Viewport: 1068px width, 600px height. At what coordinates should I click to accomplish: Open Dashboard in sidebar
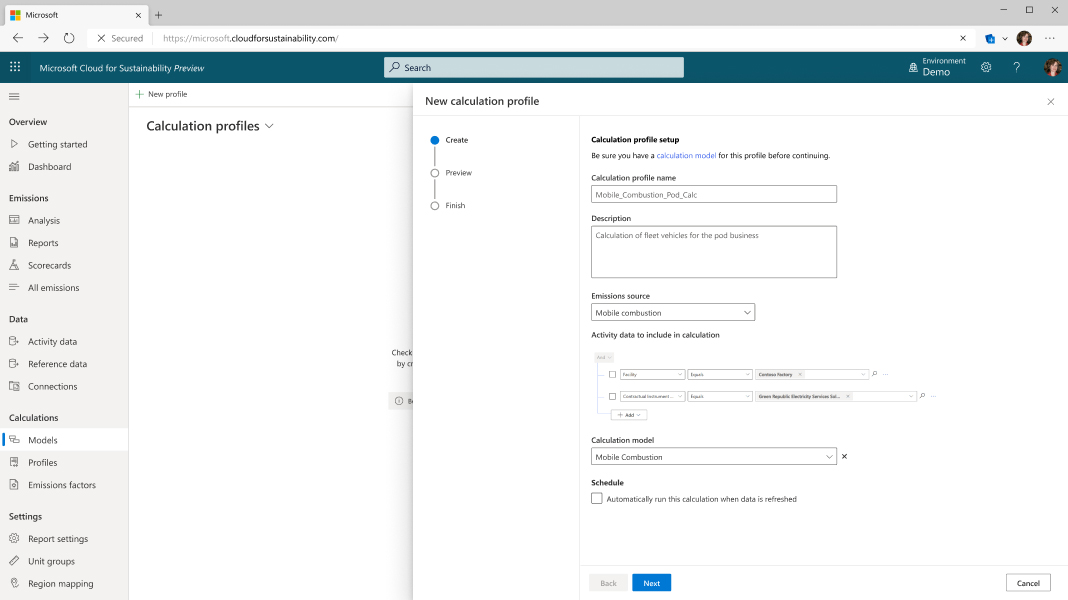tap(49, 167)
